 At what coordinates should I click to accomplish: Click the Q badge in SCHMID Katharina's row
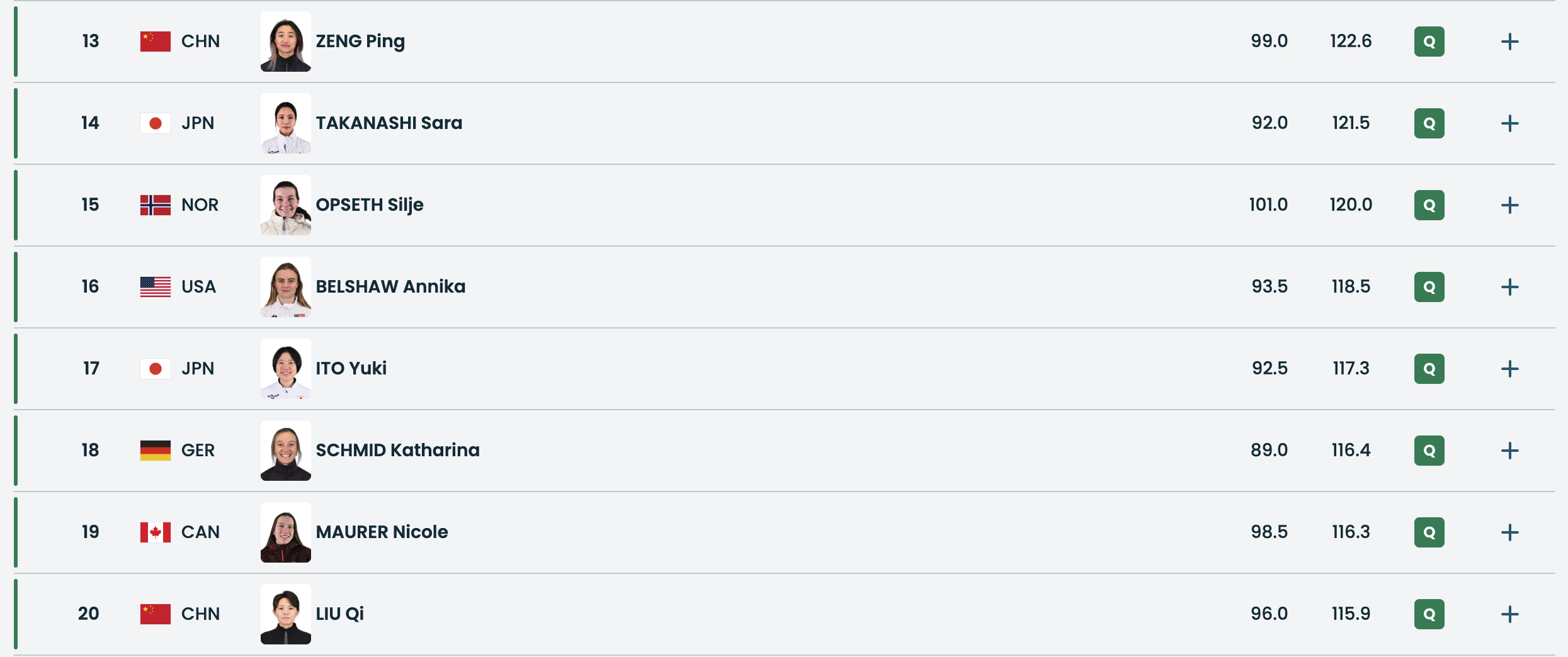(1429, 451)
